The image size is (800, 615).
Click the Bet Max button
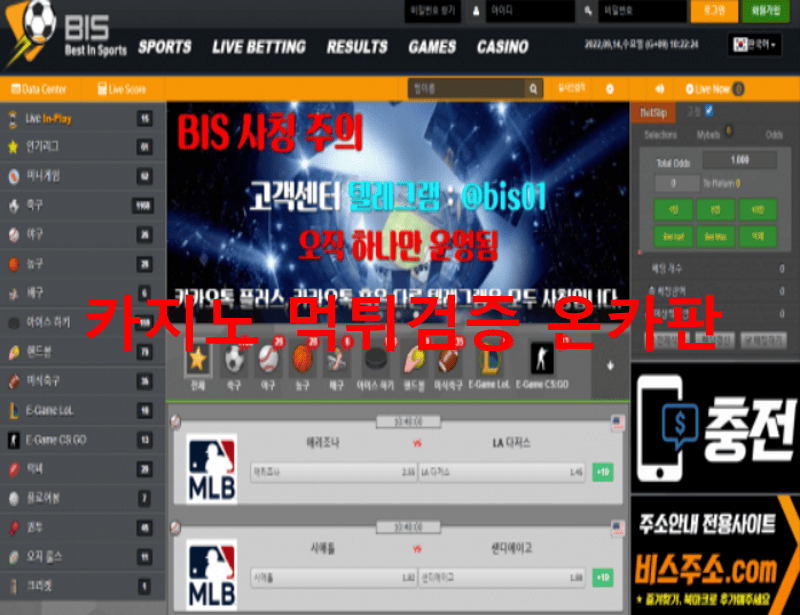(715, 237)
